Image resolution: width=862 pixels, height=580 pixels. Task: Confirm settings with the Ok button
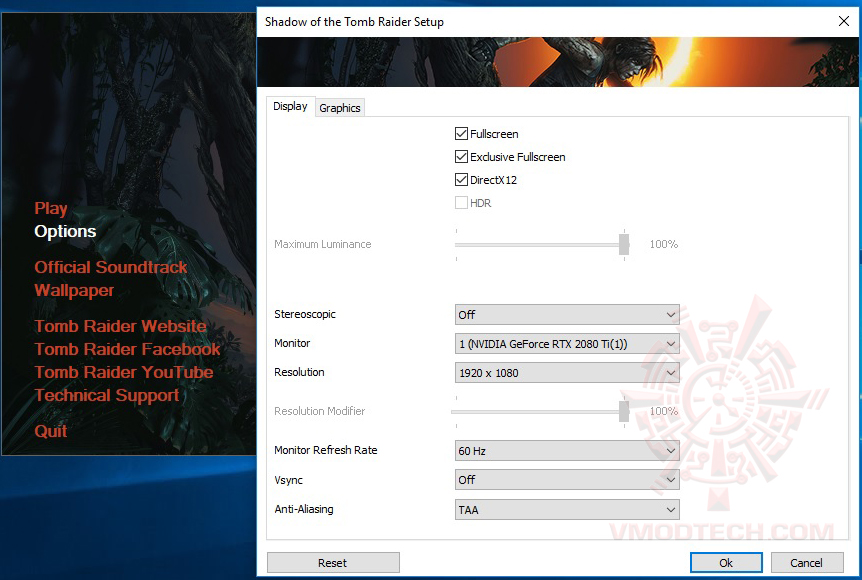tap(726, 562)
